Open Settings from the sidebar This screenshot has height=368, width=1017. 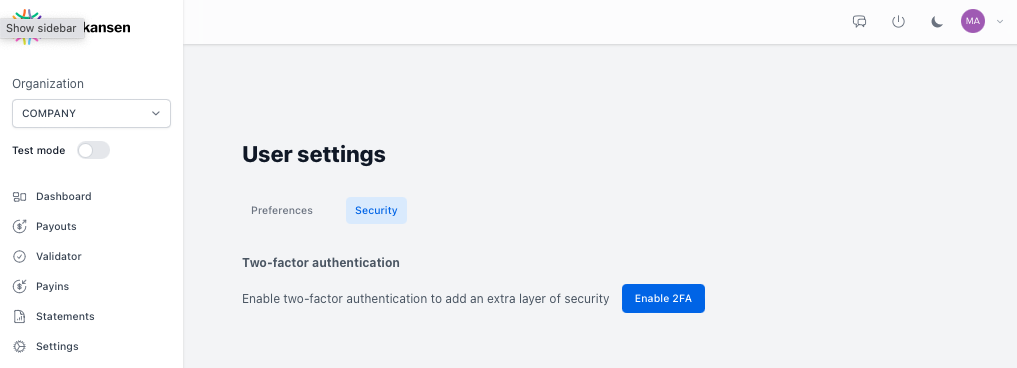click(57, 347)
